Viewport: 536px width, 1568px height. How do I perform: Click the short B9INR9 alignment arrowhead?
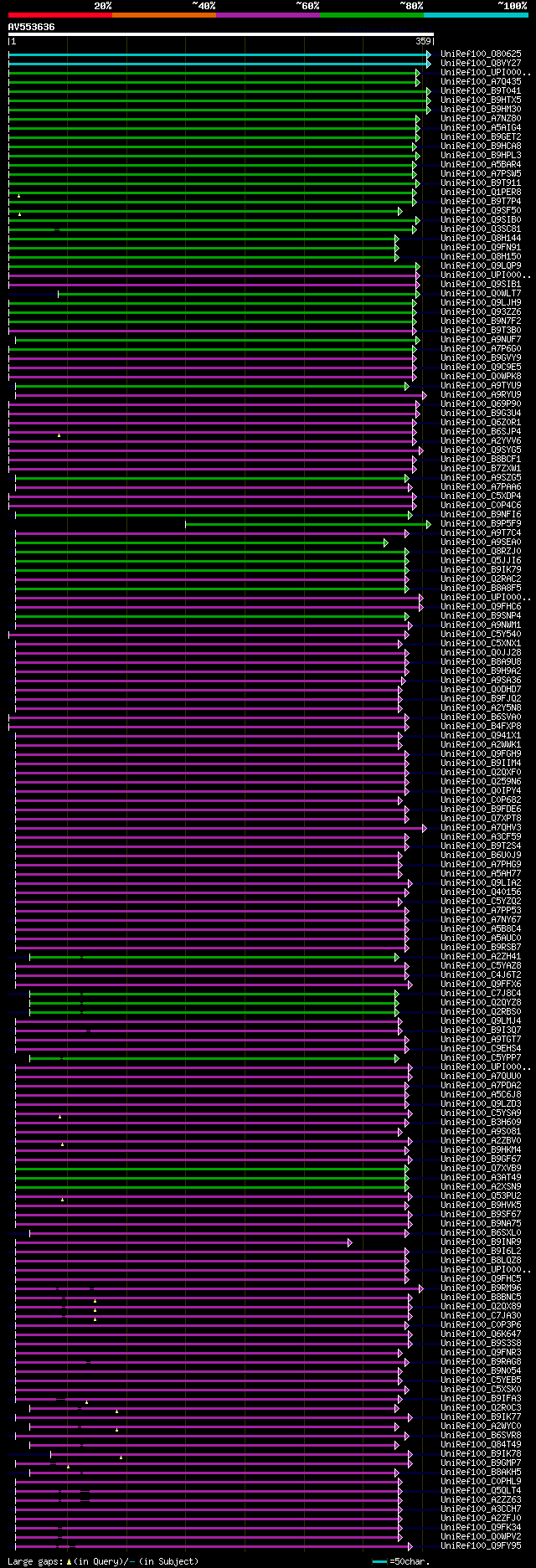(x=350, y=1242)
